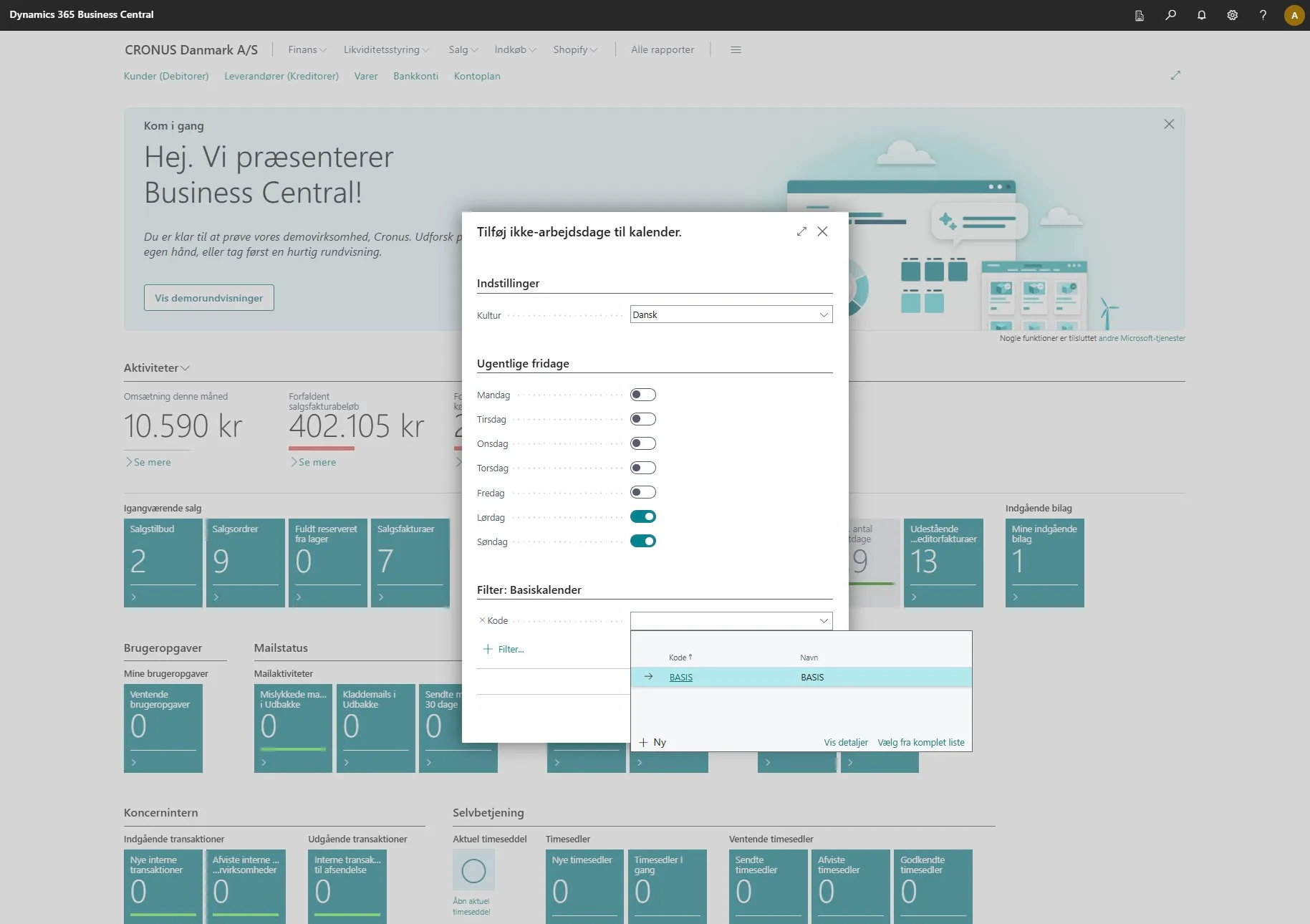Close the Tilføj ikke-arbejdsdage dialog

coord(822,231)
